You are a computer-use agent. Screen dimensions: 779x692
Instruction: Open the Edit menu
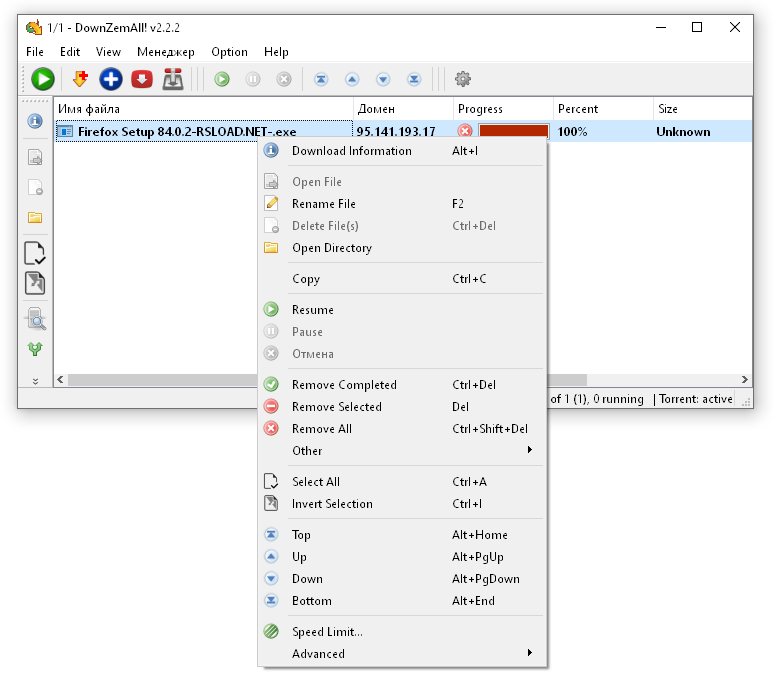(70, 52)
